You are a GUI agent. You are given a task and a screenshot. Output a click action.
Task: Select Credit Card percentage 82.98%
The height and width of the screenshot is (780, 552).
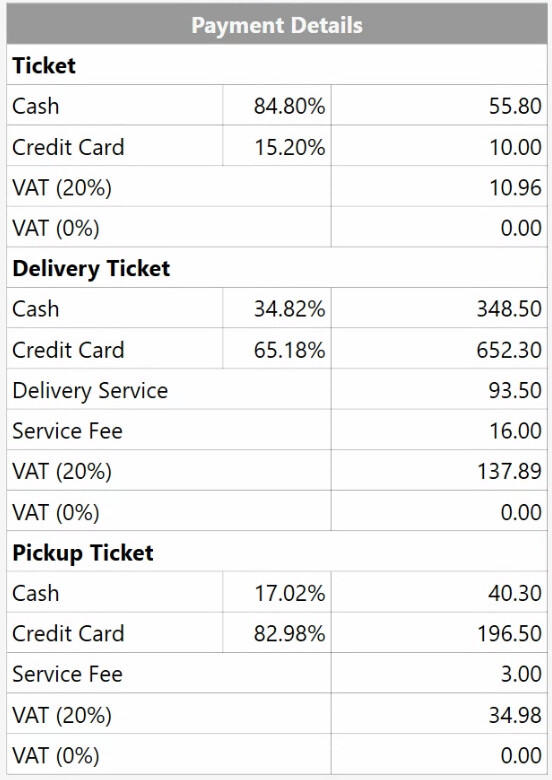pos(289,634)
